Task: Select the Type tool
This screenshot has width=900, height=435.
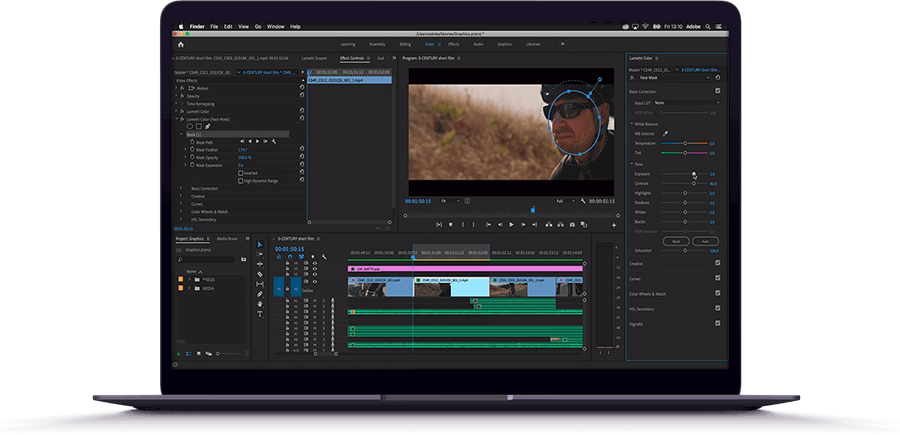Action: click(259, 314)
